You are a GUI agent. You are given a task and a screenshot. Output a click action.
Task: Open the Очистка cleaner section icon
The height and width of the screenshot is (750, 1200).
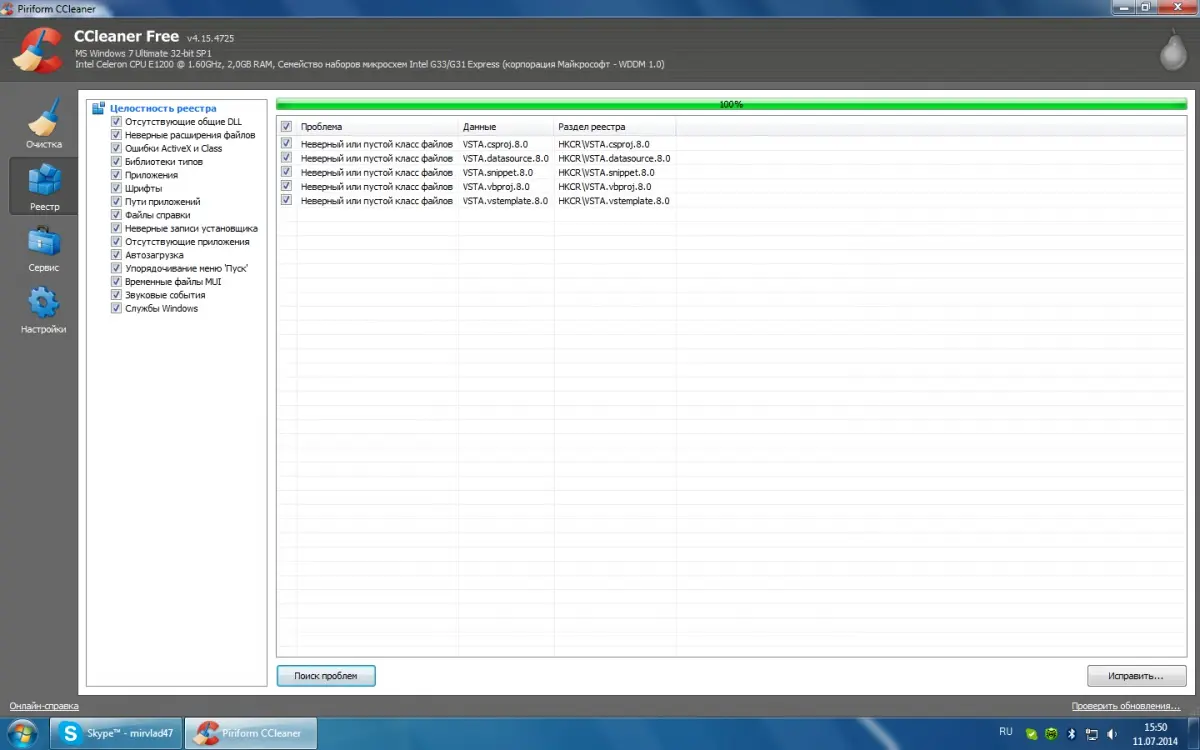[x=44, y=119]
